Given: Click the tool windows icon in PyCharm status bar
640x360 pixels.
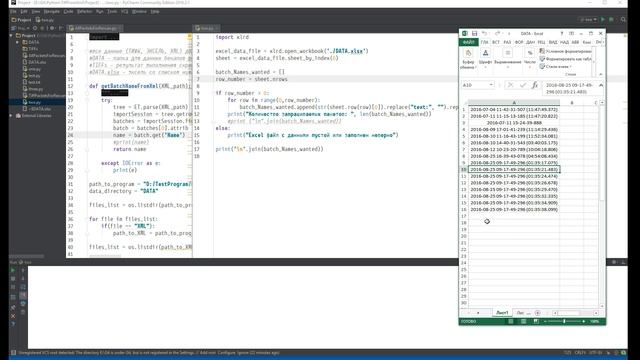Looking at the screenshot, I should (13, 353).
